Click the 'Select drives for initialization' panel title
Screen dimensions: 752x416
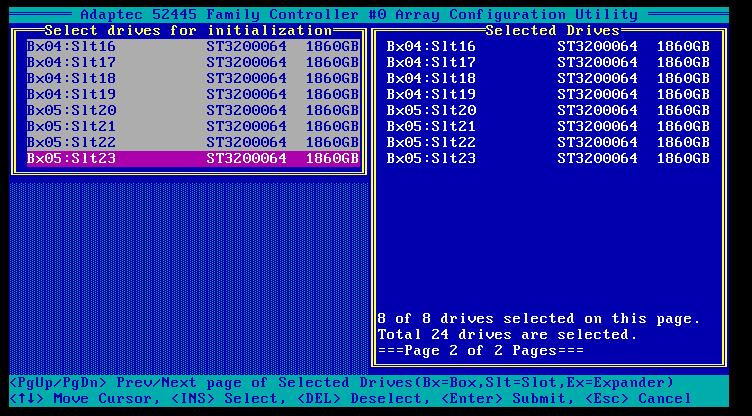188,31
